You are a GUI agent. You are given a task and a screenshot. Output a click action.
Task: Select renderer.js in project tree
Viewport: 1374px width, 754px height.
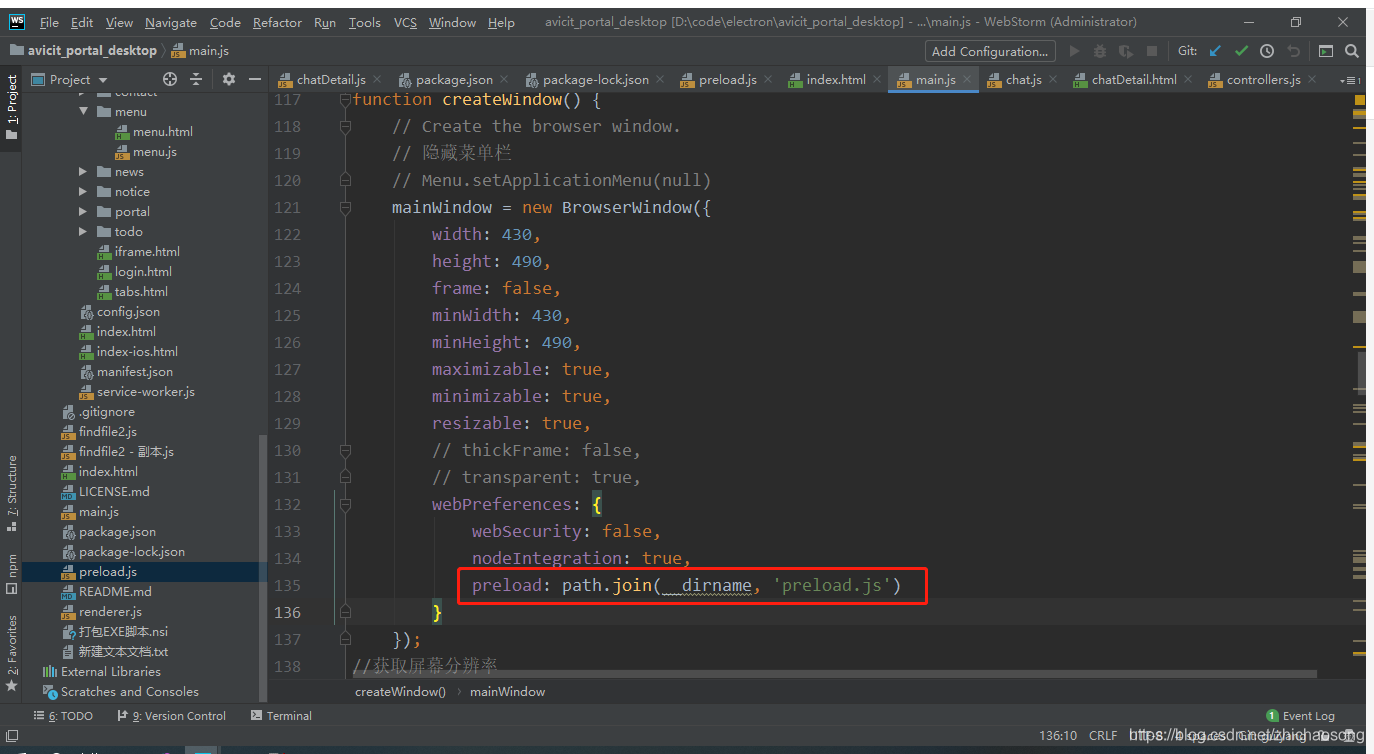(110, 611)
